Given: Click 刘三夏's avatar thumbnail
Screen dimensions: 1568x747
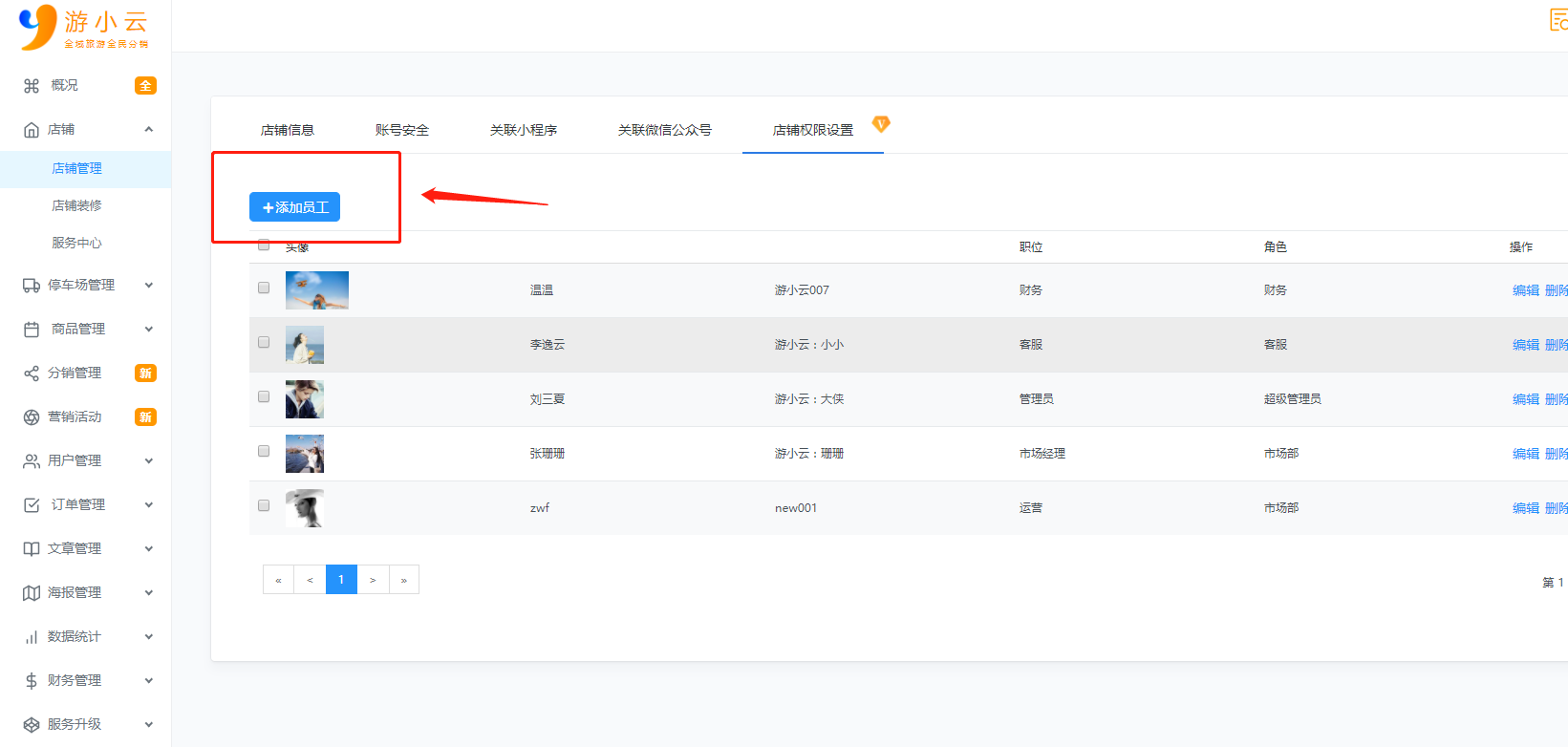Looking at the screenshot, I should coord(305,399).
